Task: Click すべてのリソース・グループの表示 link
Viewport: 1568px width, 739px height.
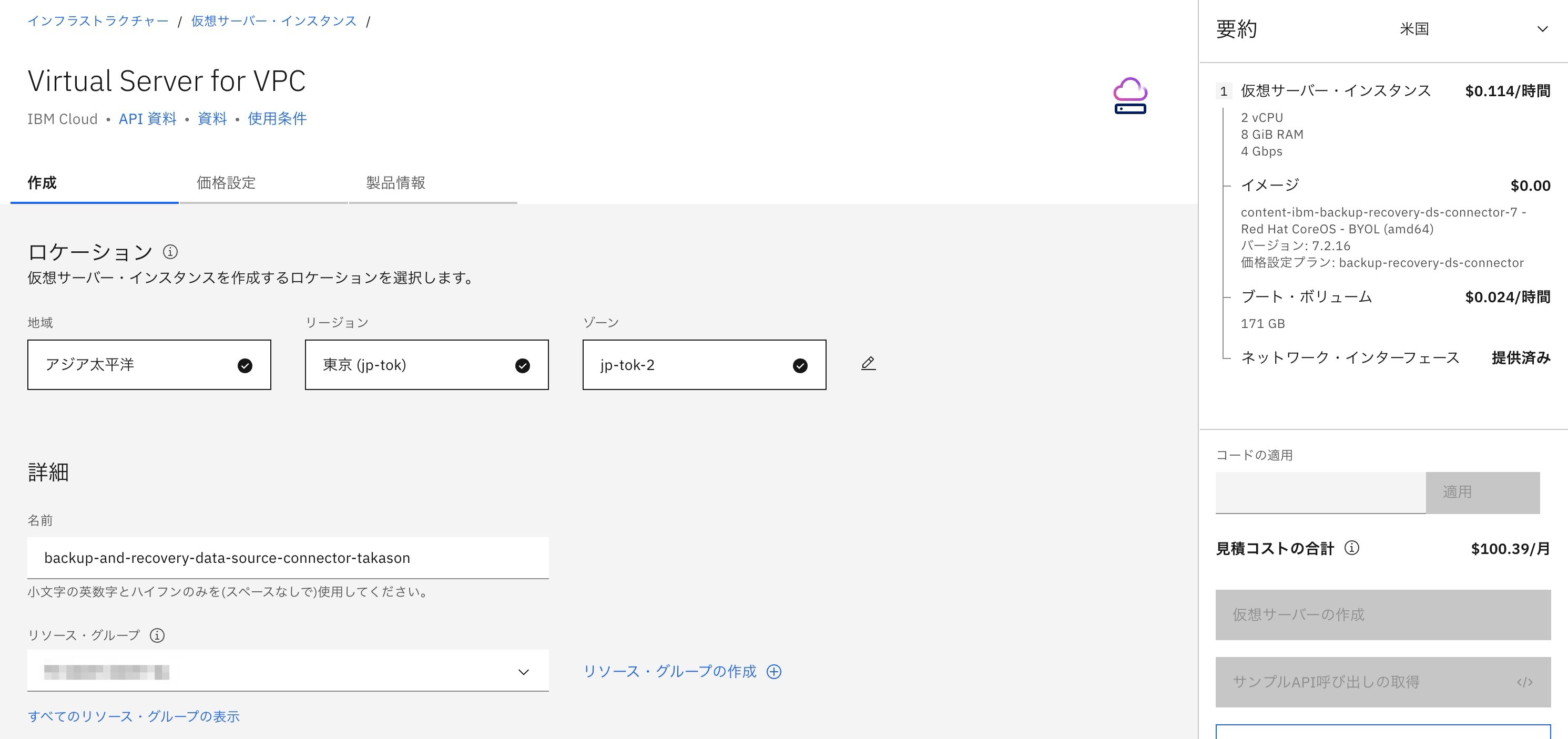Action: pos(134,716)
